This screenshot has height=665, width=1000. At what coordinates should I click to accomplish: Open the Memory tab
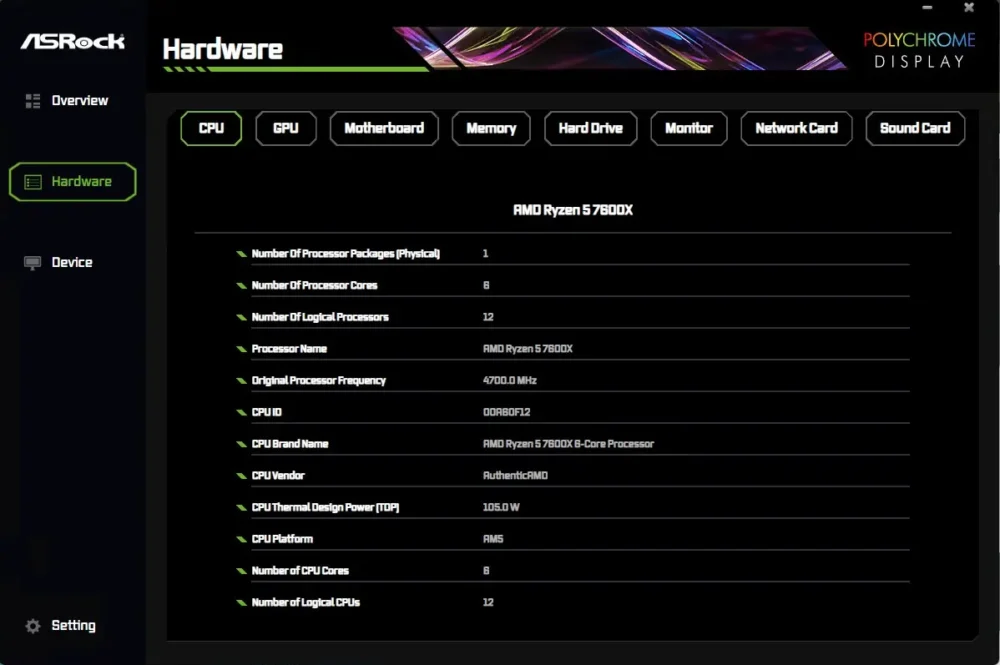[491, 128]
